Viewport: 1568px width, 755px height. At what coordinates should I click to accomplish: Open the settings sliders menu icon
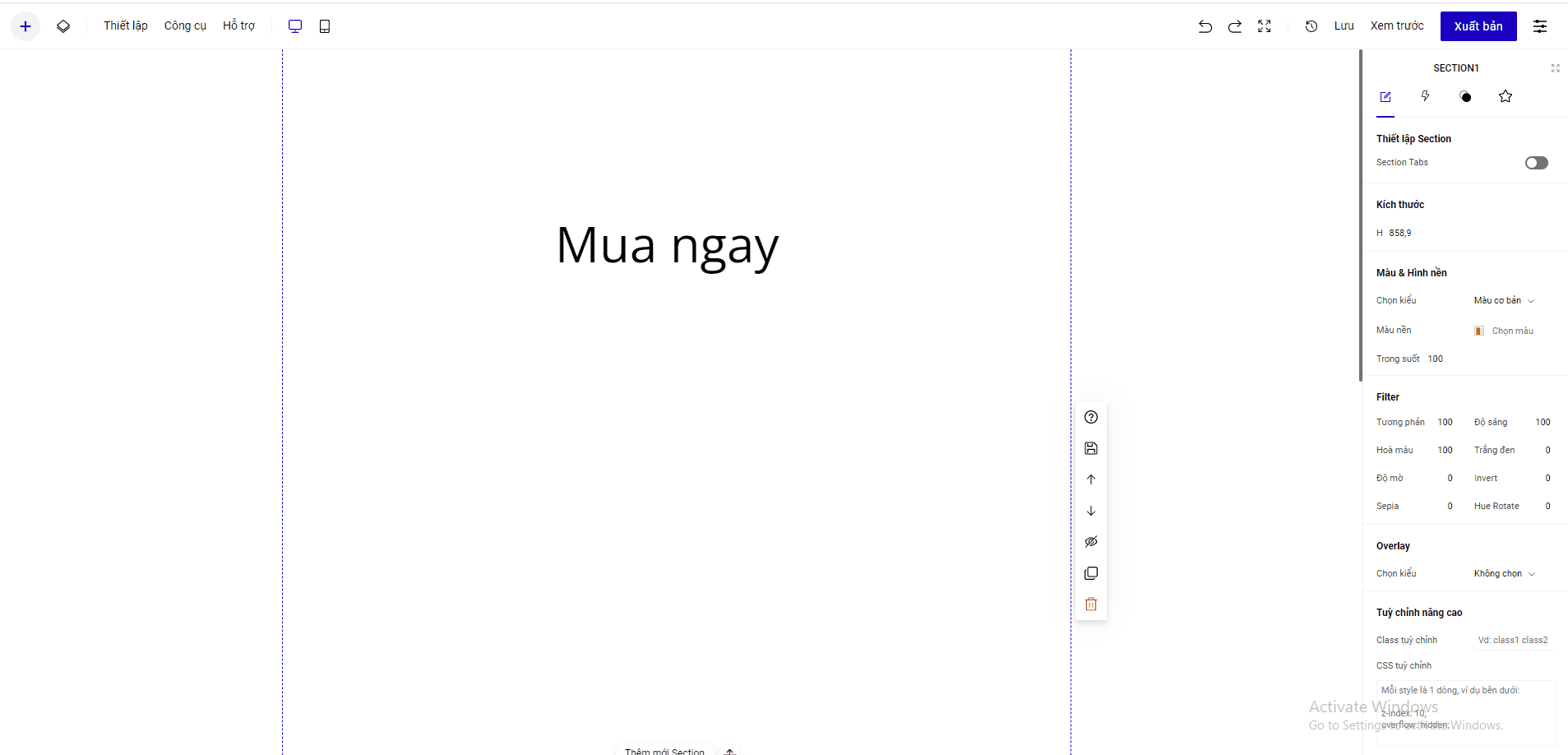(1540, 26)
